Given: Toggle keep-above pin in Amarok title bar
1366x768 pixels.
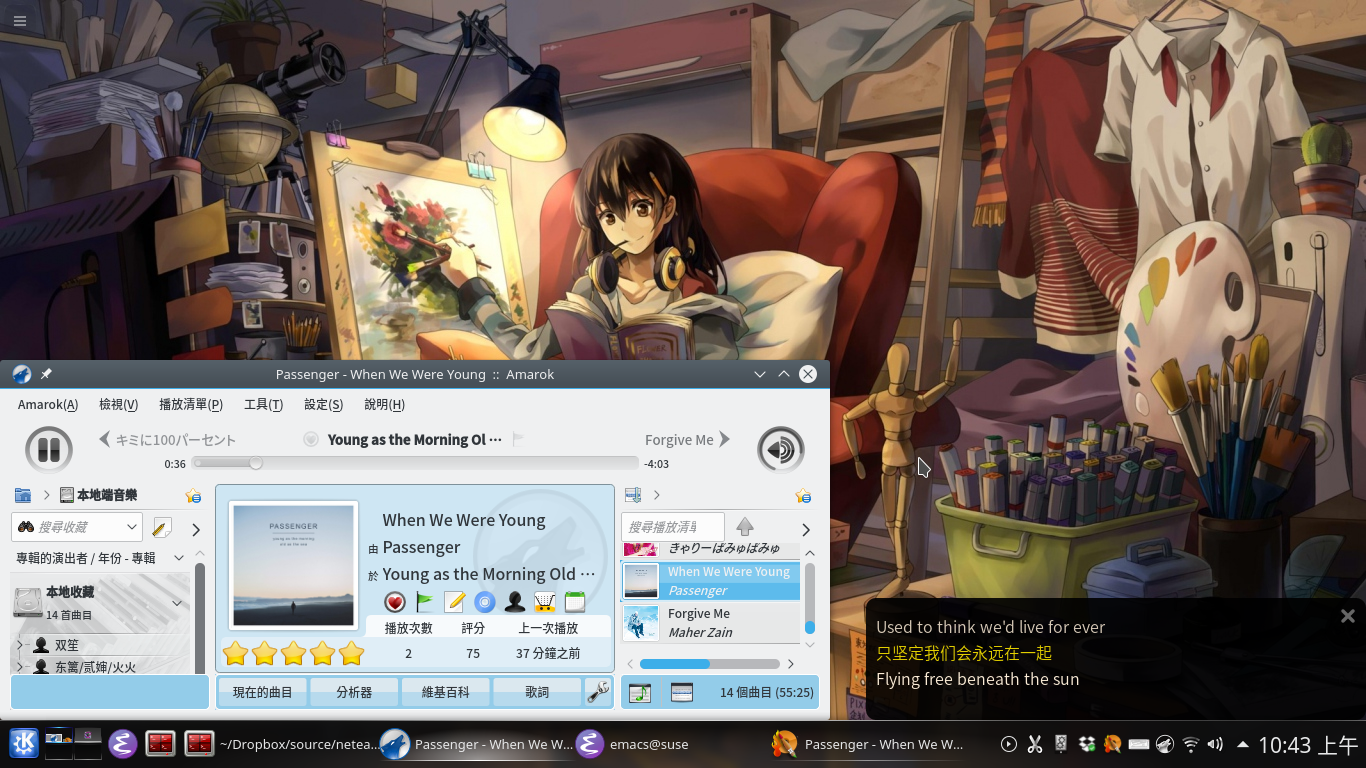Looking at the screenshot, I should click(46, 374).
